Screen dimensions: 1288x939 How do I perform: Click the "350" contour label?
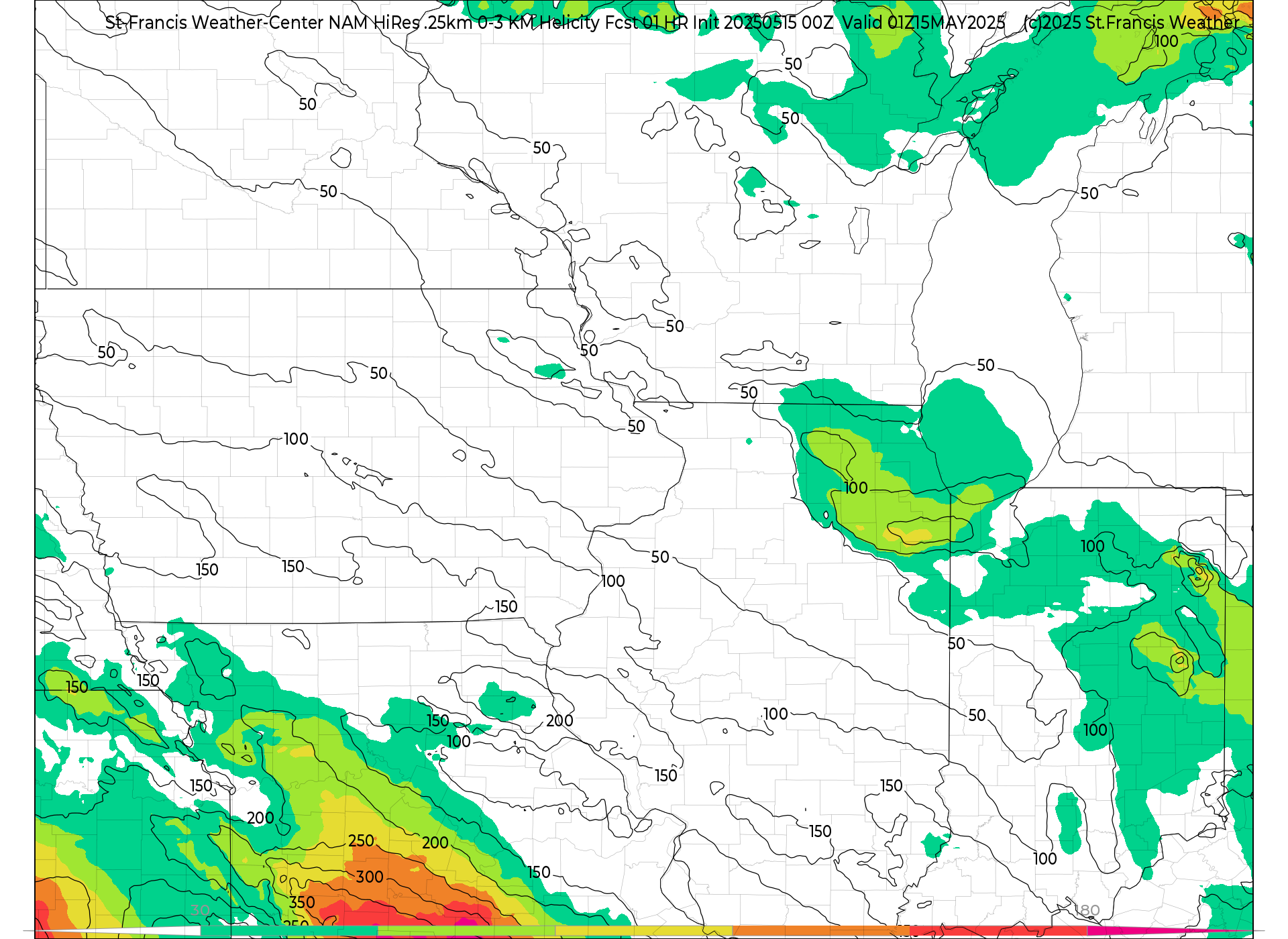[x=302, y=903]
